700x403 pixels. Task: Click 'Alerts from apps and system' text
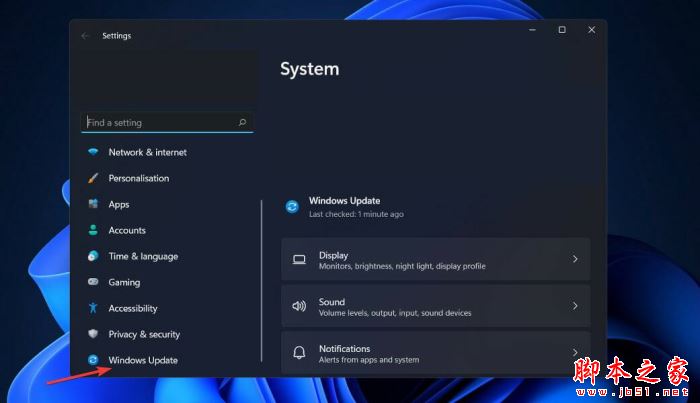pos(369,360)
